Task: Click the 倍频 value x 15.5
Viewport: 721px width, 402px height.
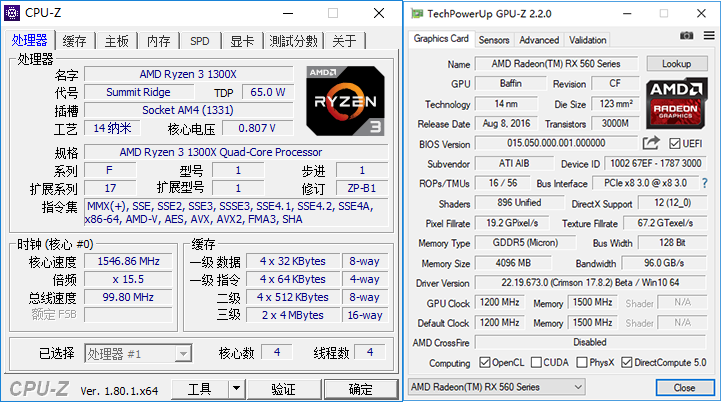Action: (x=128, y=279)
